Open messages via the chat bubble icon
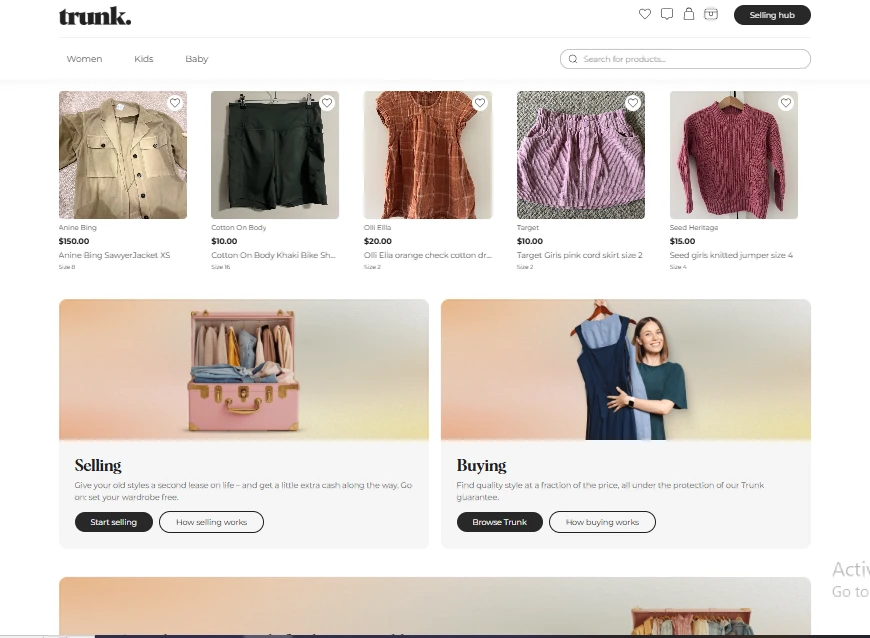 [666, 14]
